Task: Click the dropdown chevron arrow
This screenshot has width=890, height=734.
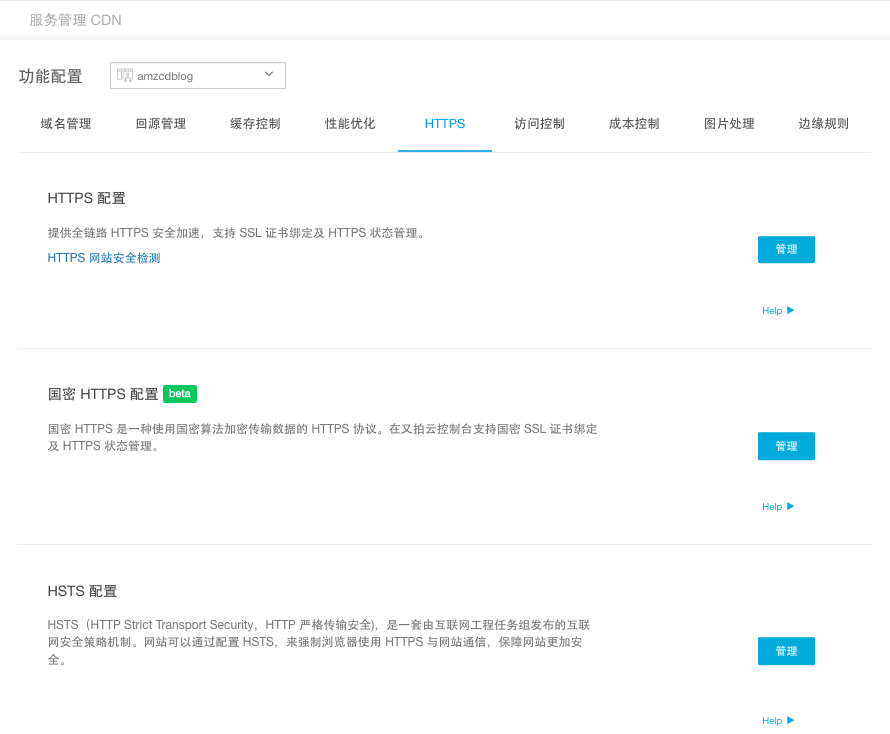Action: click(x=269, y=75)
